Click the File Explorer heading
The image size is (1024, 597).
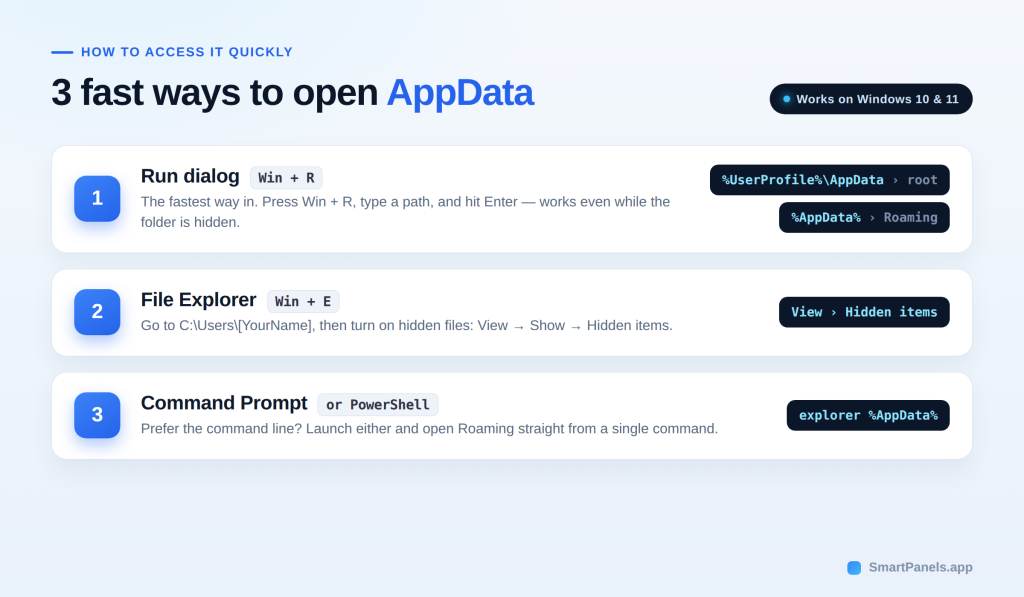click(x=199, y=300)
